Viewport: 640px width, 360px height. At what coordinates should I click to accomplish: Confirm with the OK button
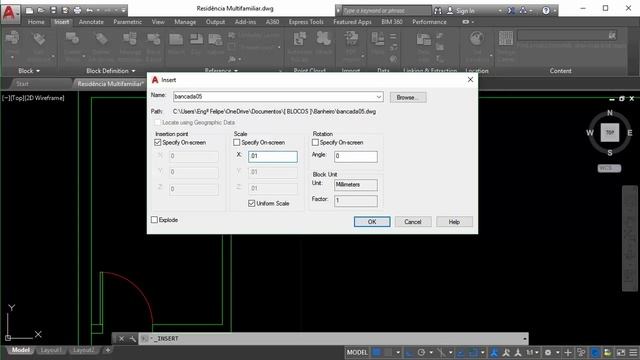click(372, 222)
